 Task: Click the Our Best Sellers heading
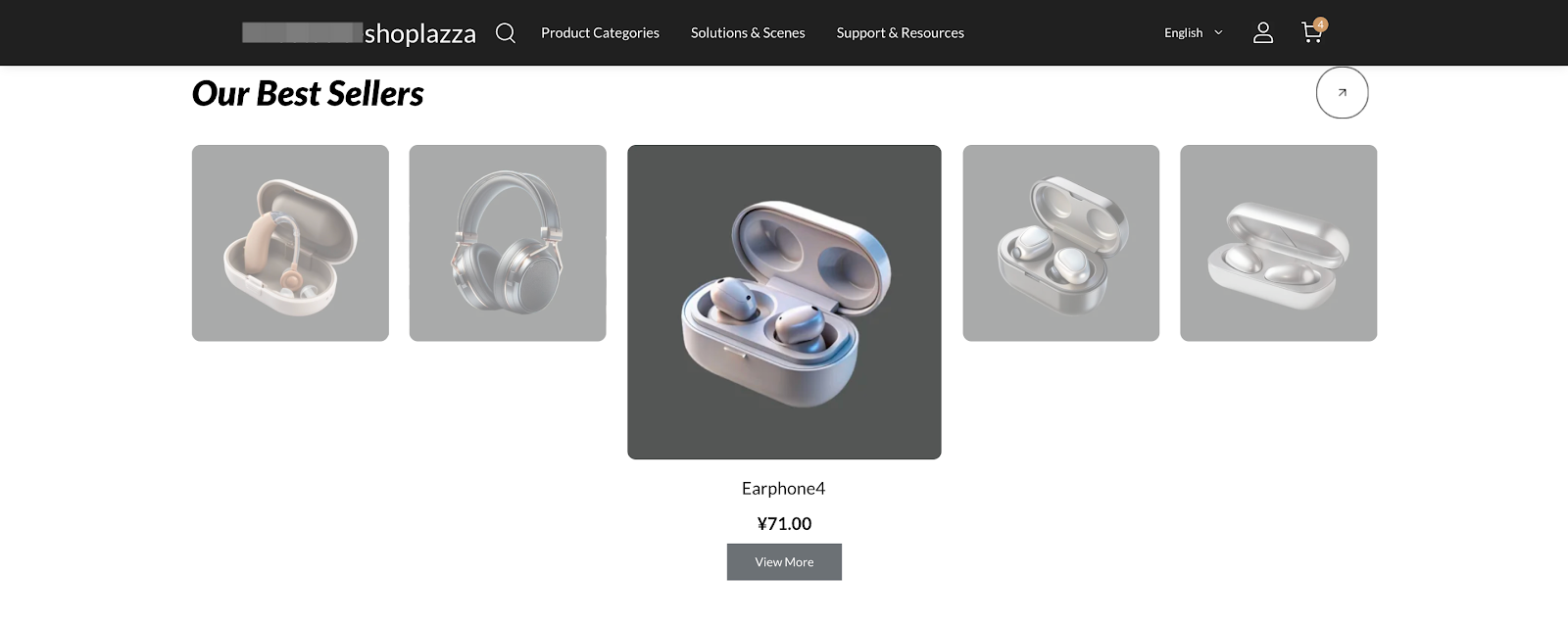(x=308, y=94)
